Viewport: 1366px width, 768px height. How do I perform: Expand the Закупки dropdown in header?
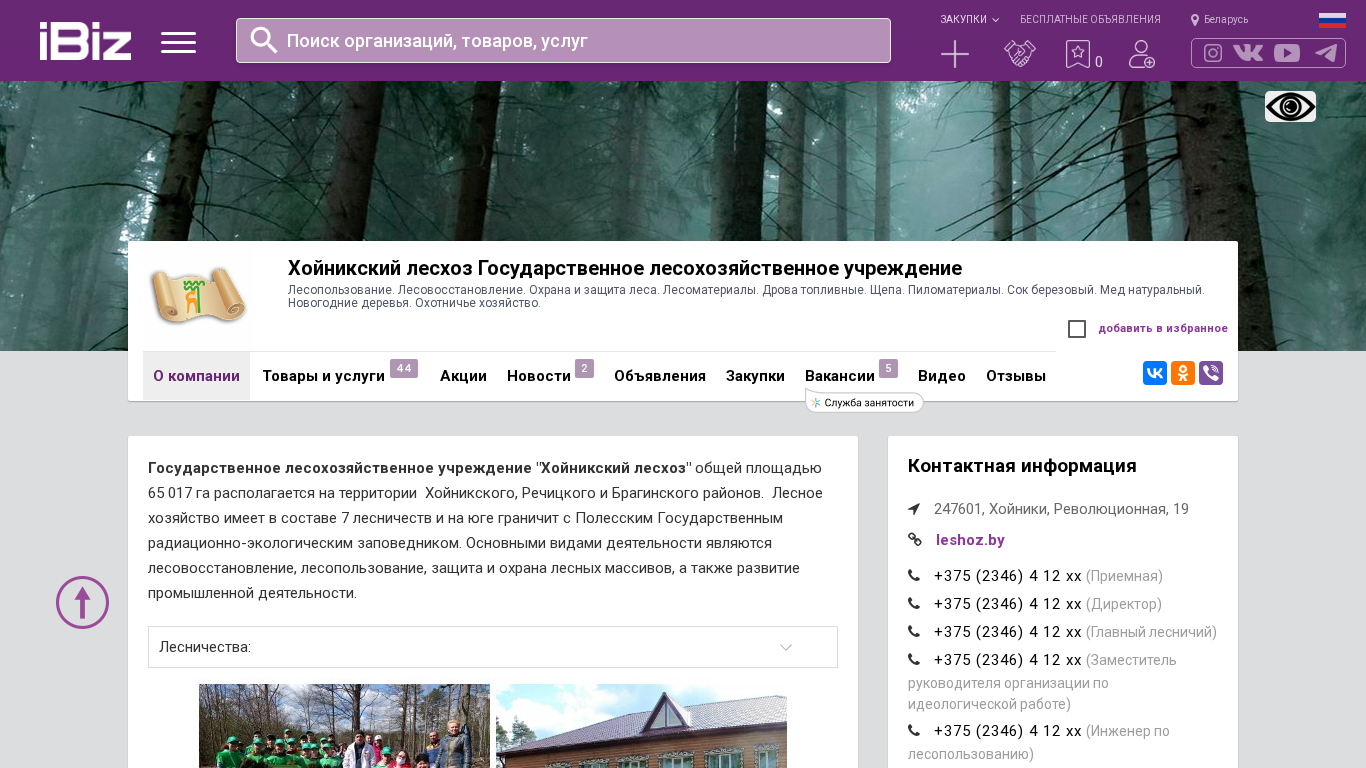click(969, 19)
